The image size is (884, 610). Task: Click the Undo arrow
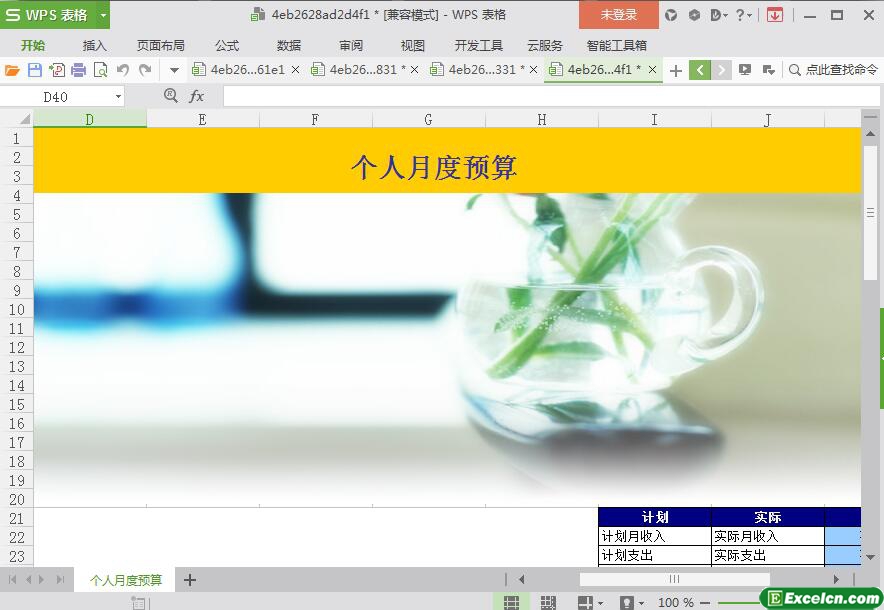coord(122,69)
